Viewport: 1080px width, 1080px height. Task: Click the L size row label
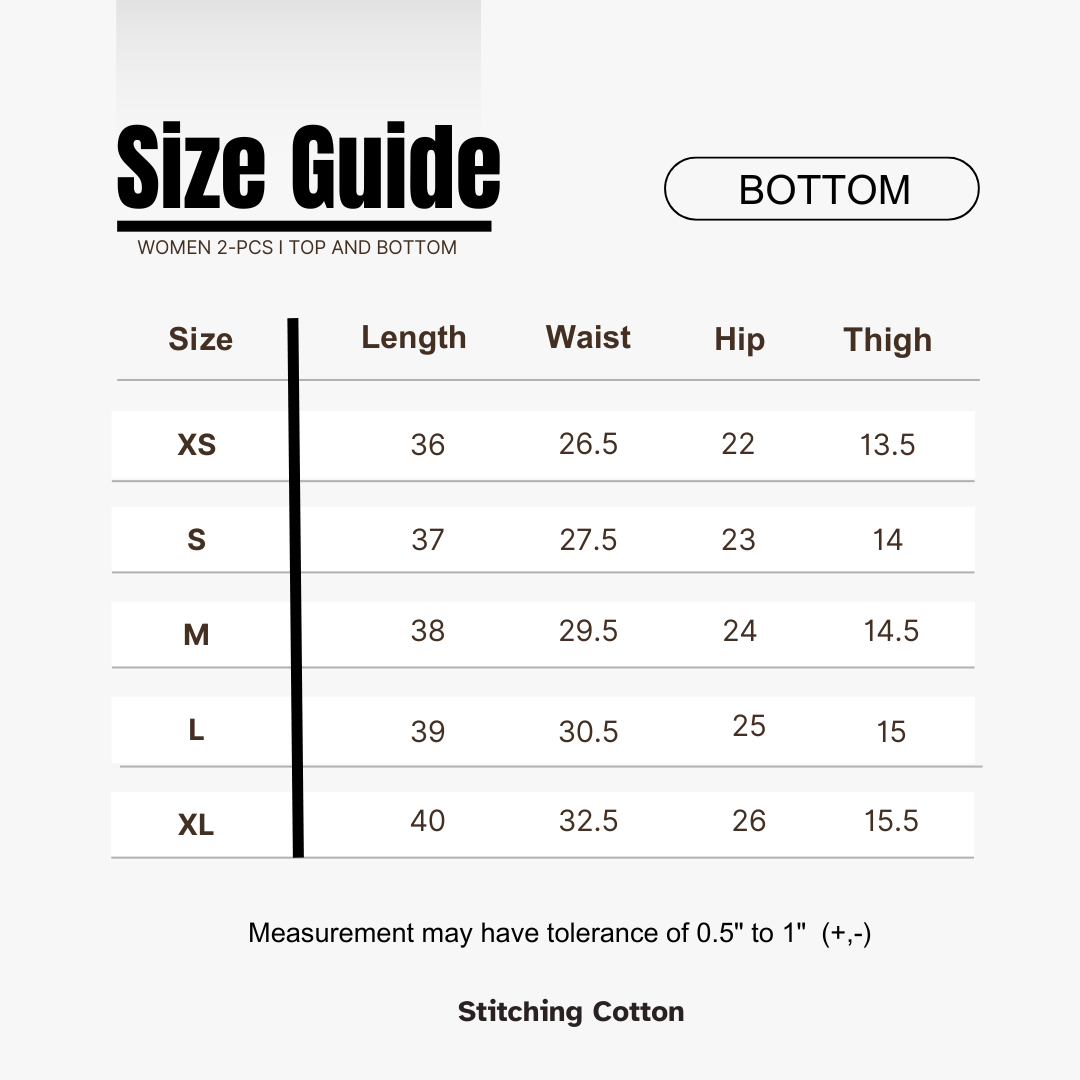[196, 729]
